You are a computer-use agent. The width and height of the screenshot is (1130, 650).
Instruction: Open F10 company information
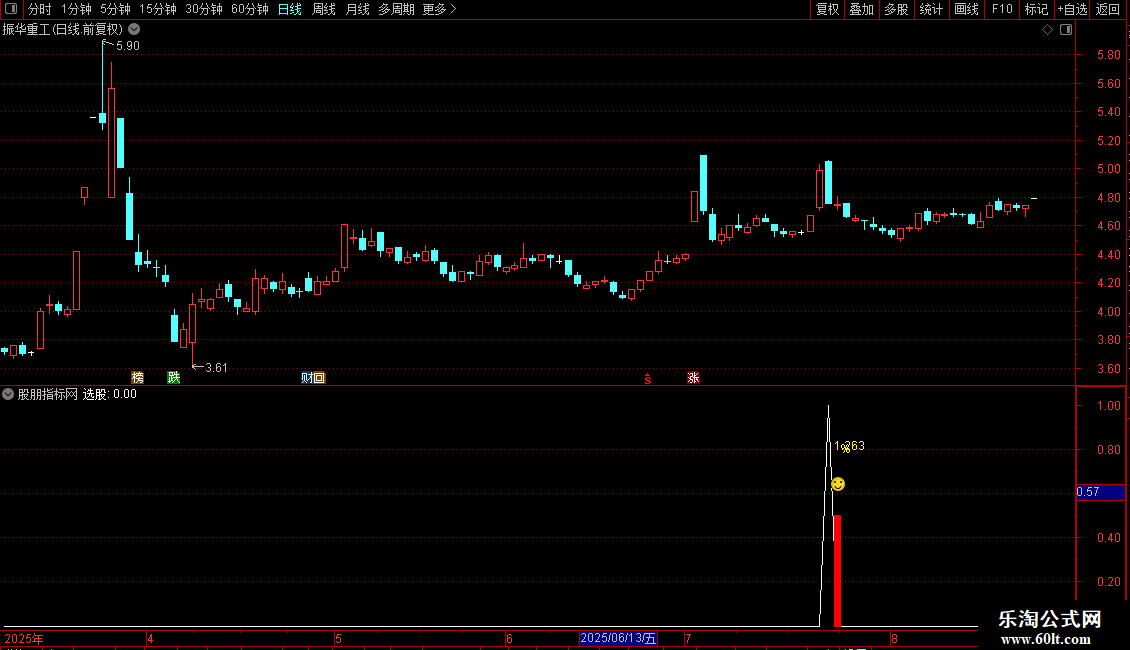point(1002,9)
